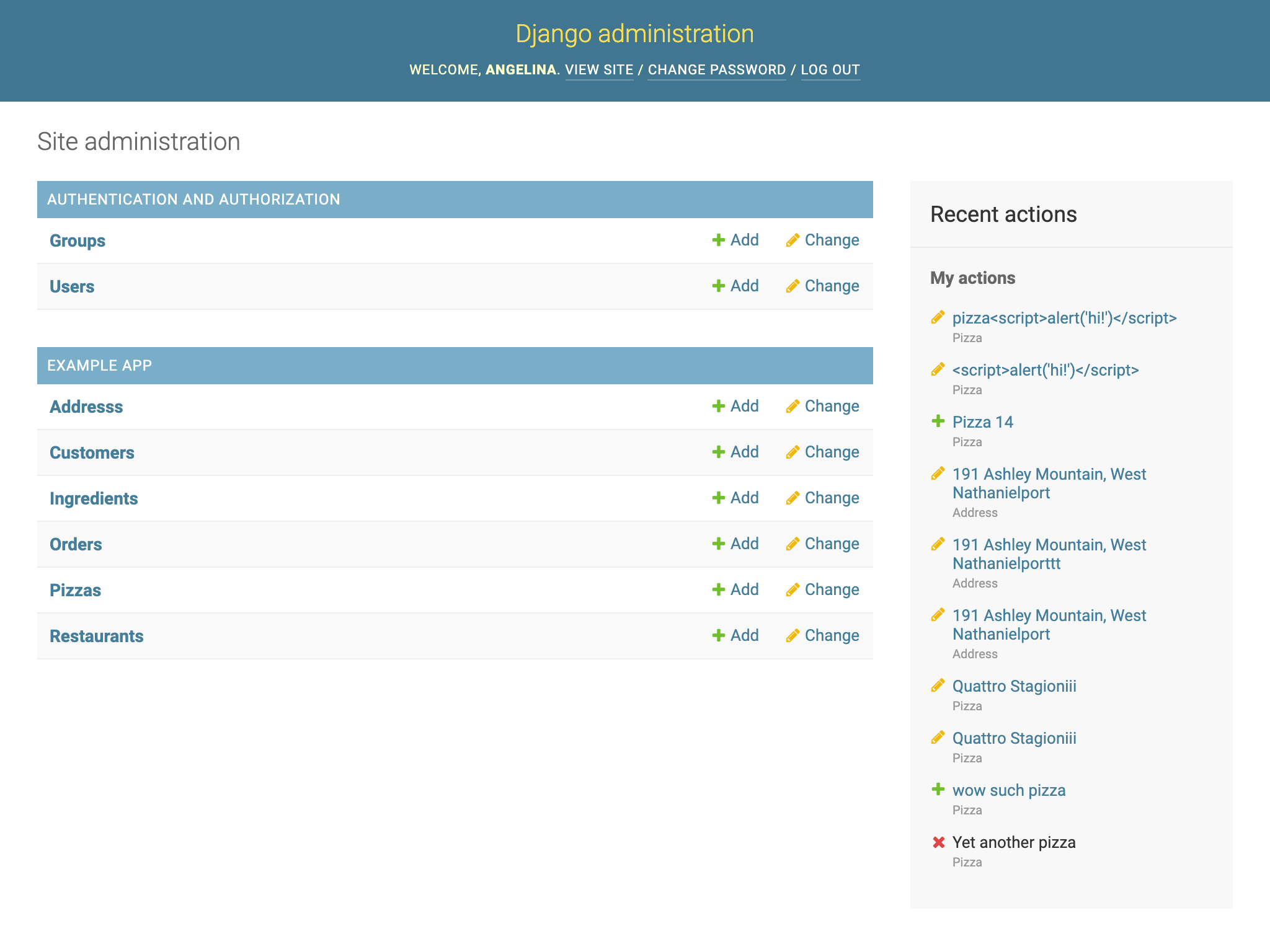Image resolution: width=1270 pixels, height=952 pixels.
Task: Click the View Site link
Action: [x=599, y=69]
